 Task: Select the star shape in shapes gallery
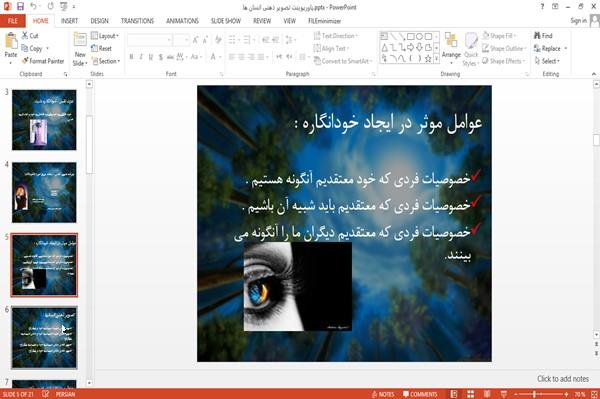(428, 58)
